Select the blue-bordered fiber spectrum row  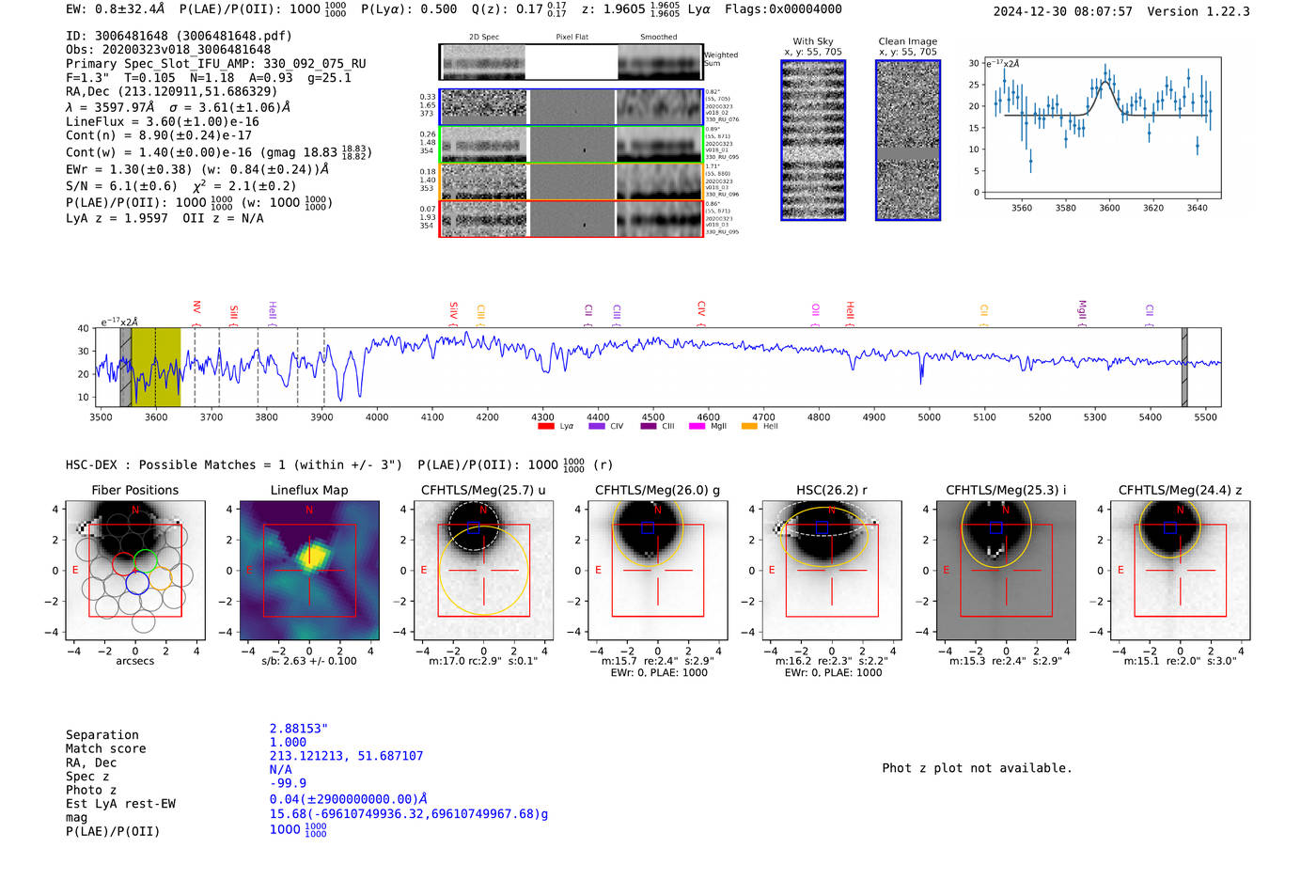pos(572,107)
